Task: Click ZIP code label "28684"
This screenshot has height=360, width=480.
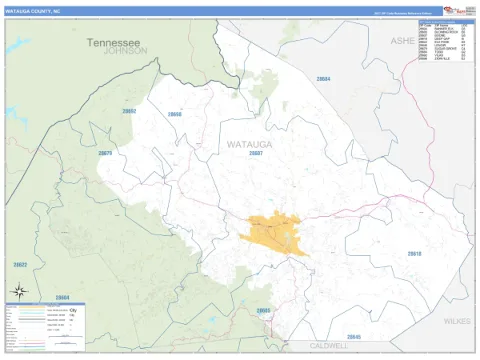Action: [x=323, y=79]
